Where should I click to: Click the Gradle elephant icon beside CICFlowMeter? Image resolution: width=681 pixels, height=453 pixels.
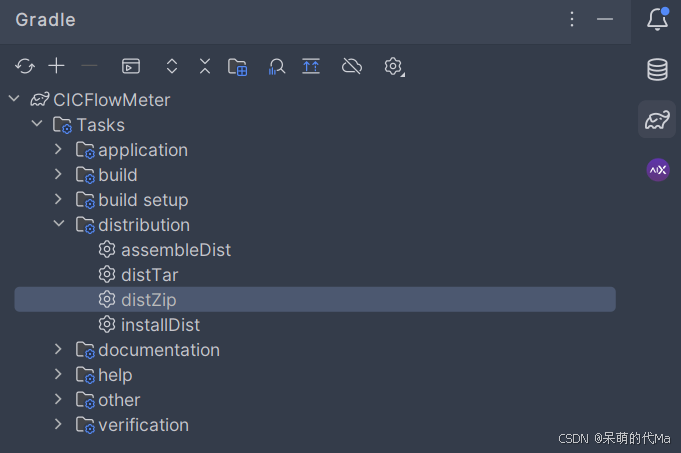(40, 99)
